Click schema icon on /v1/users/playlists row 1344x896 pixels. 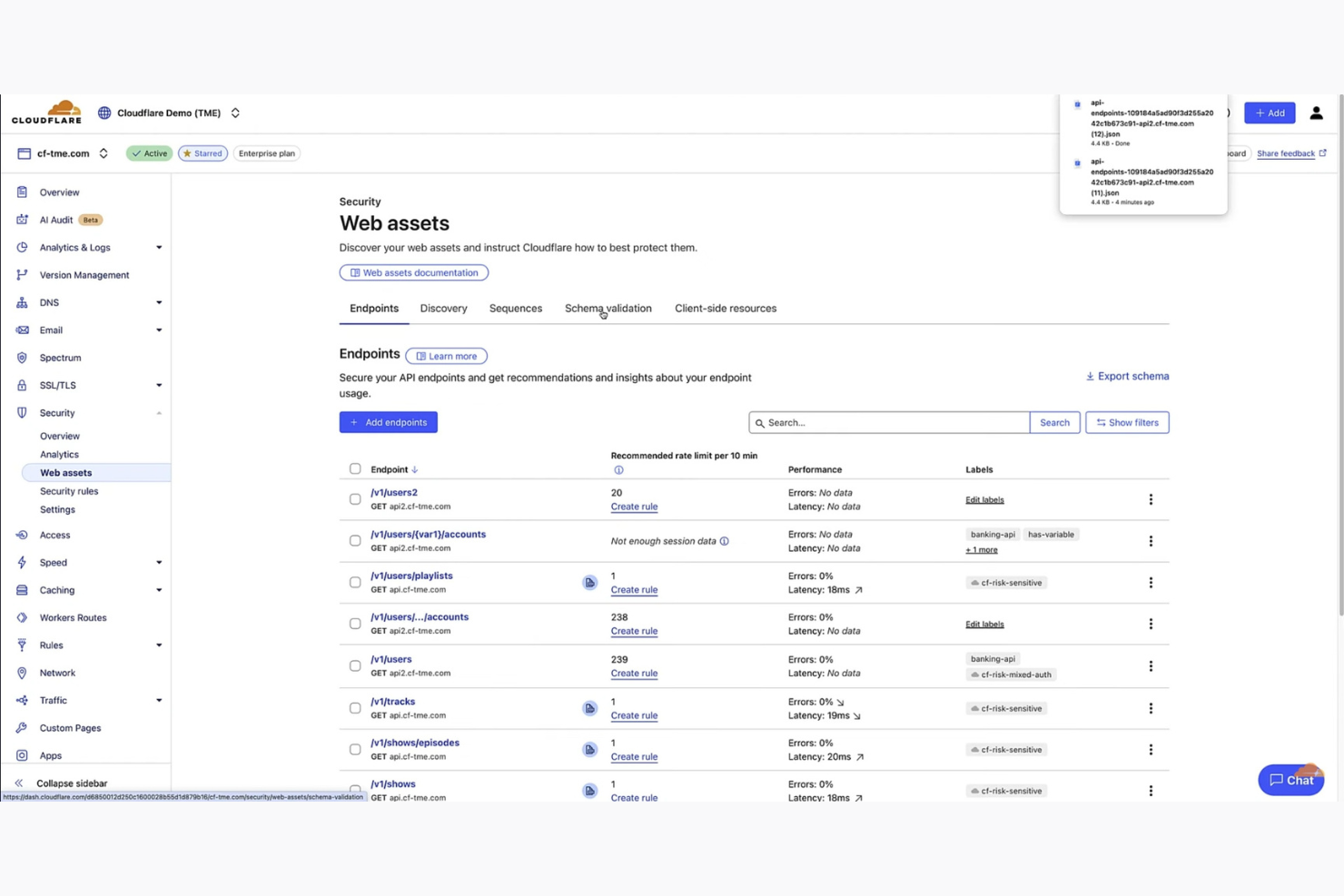tap(590, 583)
